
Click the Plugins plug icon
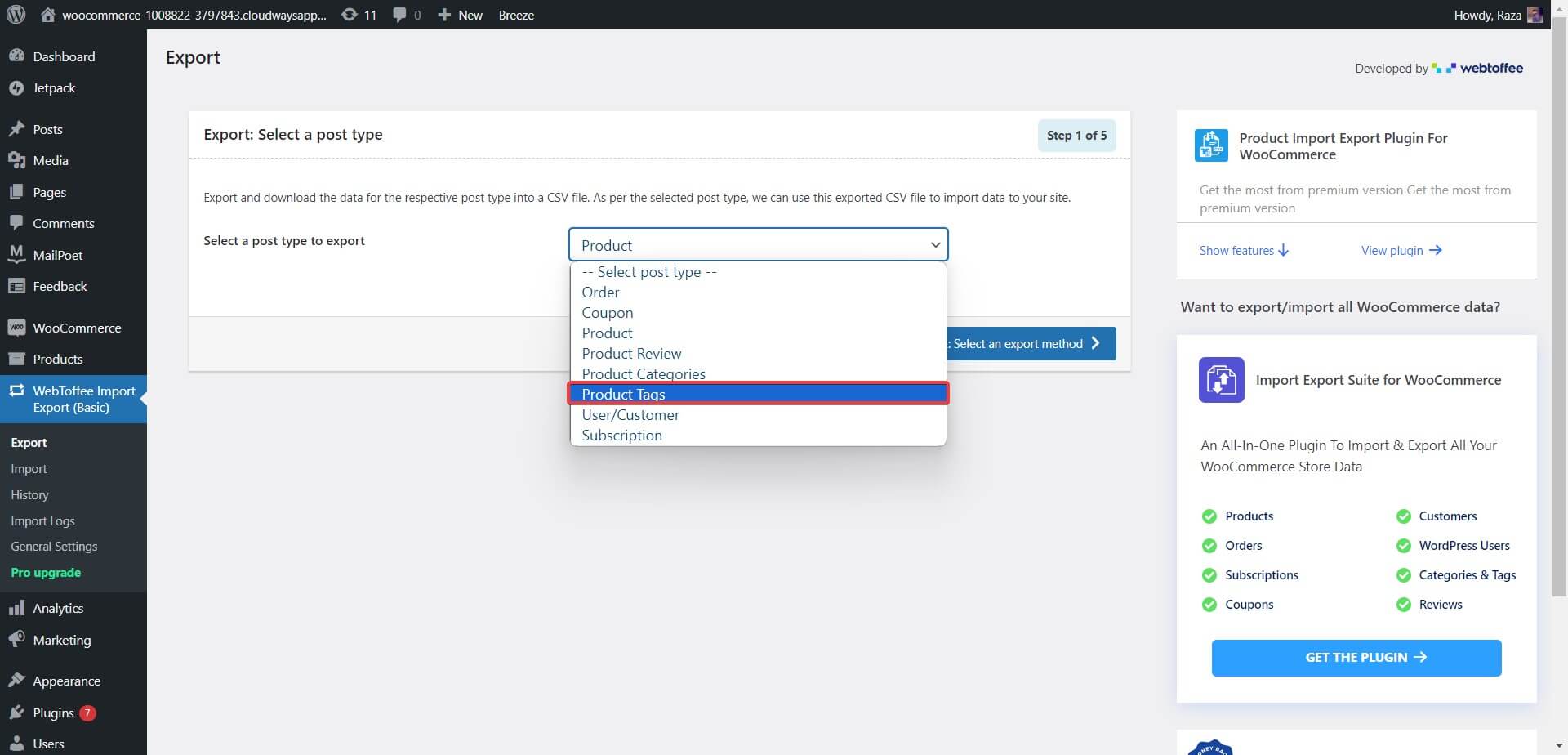pos(16,713)
